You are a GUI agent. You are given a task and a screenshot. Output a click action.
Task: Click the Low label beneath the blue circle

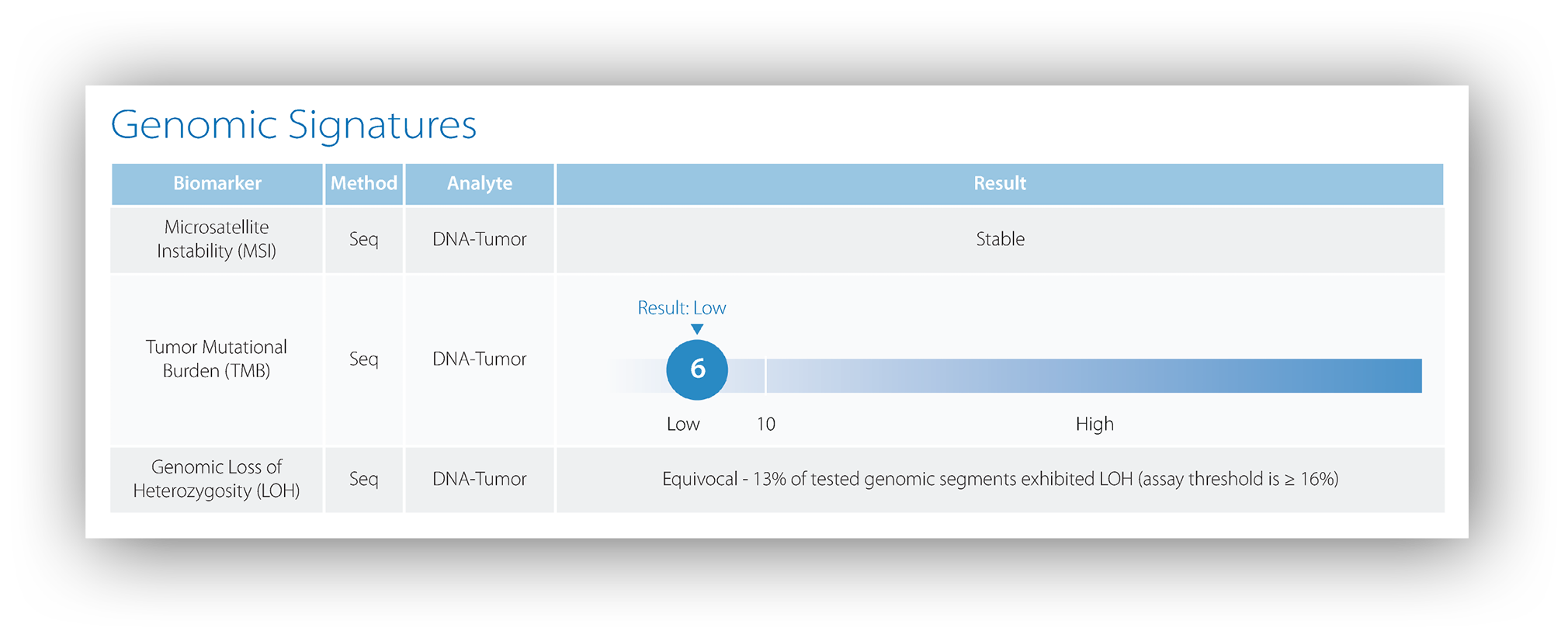pyautogui.click(x=683, y=424)
